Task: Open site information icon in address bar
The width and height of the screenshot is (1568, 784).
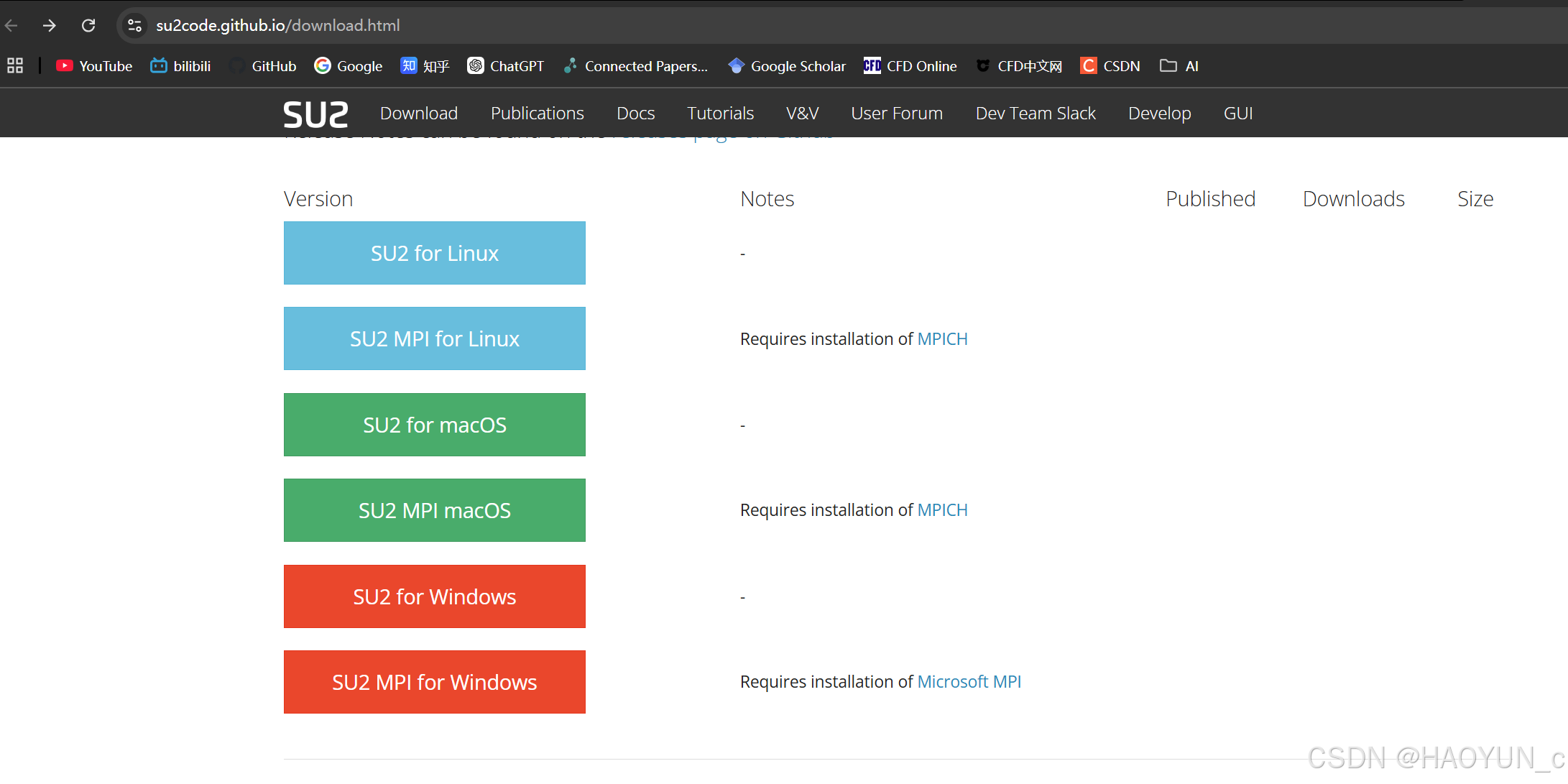Action: point(134,26)
